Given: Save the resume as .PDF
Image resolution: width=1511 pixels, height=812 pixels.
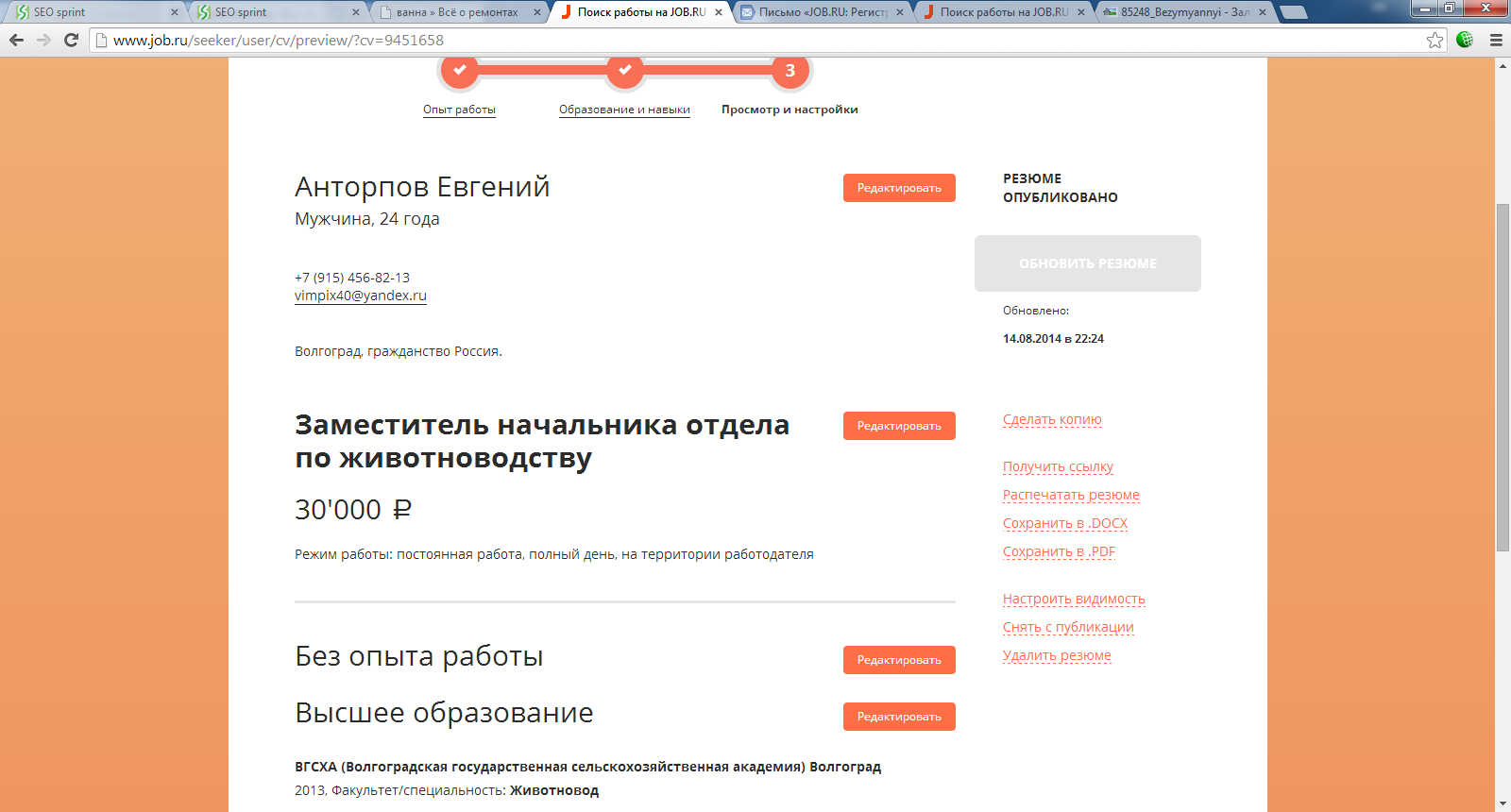Looking at the screenshot, I should tap(1059, 552).
